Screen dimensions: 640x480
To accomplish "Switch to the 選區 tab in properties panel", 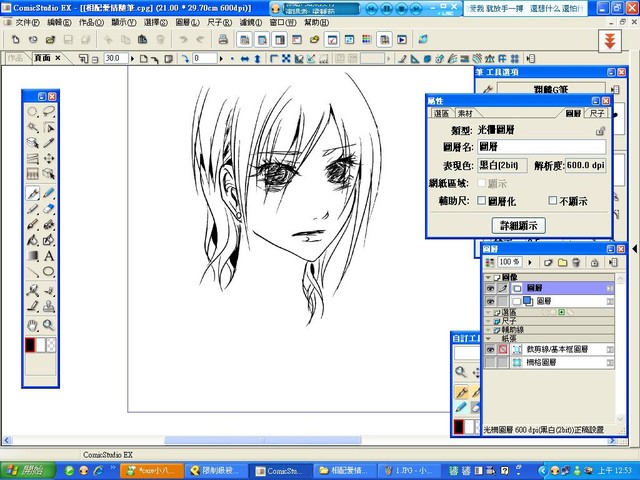I will (x=441, y=113).
